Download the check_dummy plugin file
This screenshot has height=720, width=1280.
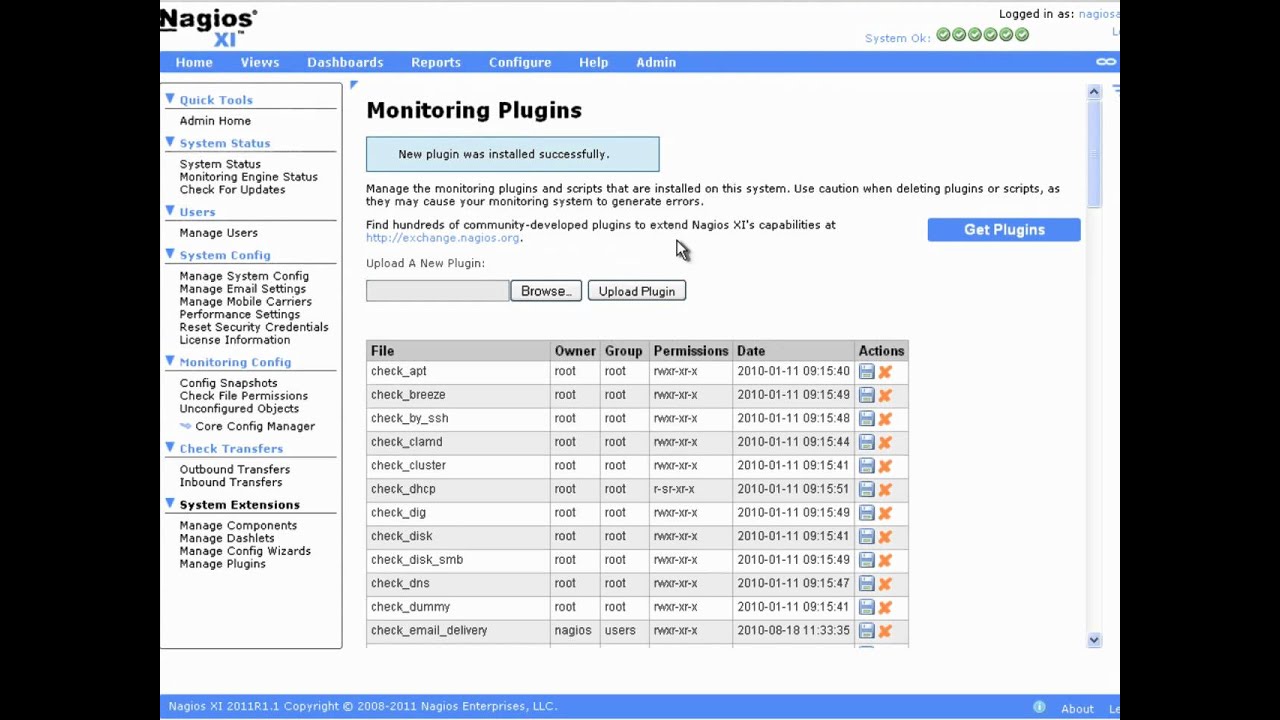click(x=867, y=607)
